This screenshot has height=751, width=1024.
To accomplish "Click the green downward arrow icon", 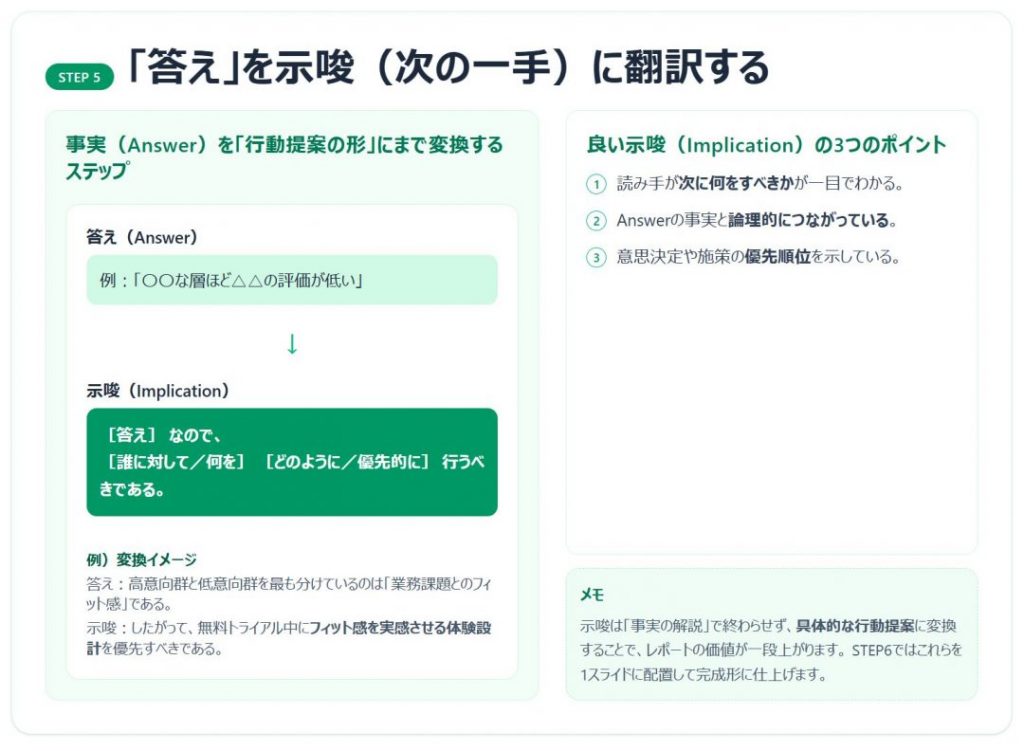I will (x=292, y=345).
